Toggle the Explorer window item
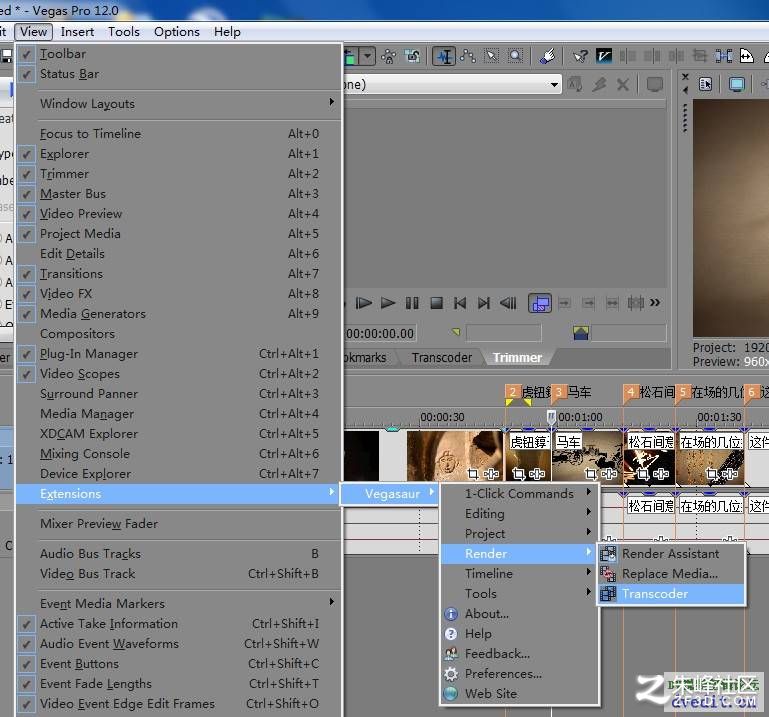The image size is (769, 717). pyautogui.click(x=179, y=154)
